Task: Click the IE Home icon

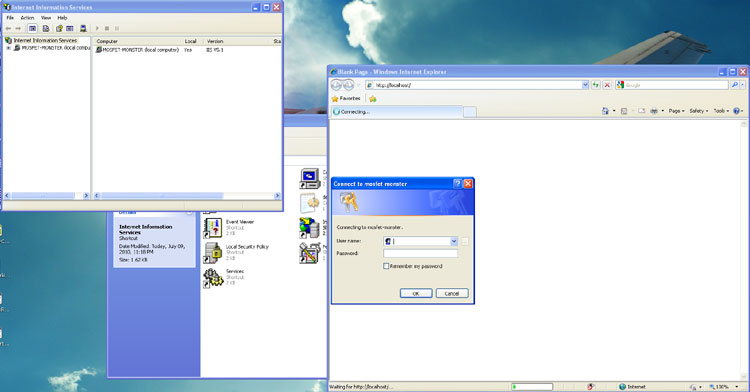Action: click(605, 111)
